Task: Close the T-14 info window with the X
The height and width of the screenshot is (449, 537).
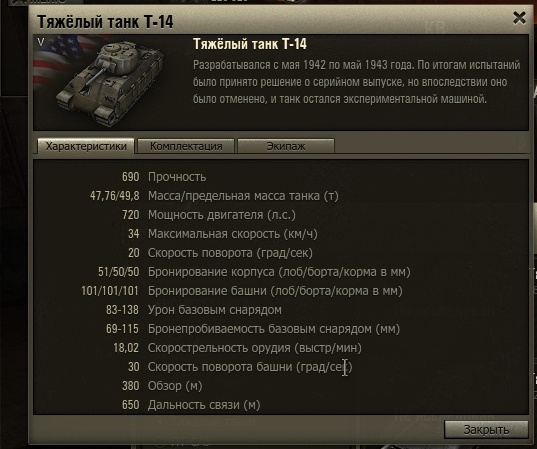Action: tap(519, 18)
